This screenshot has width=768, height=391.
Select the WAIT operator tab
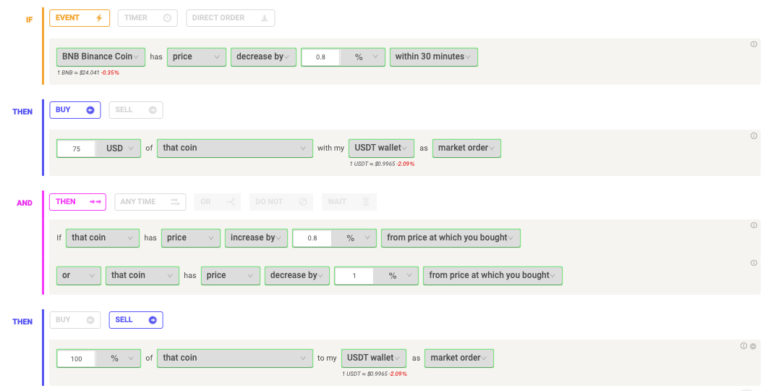pyautogui.click(x=349, y=202)
